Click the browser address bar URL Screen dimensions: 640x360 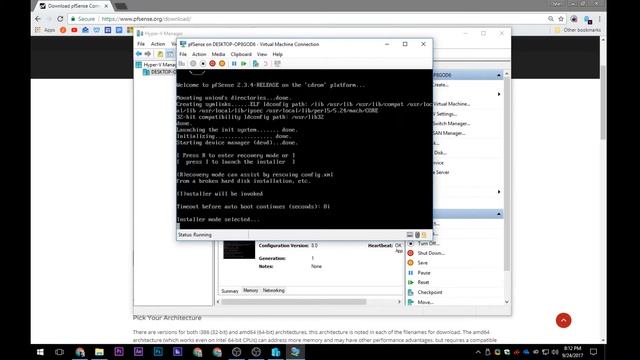[146, 19]
